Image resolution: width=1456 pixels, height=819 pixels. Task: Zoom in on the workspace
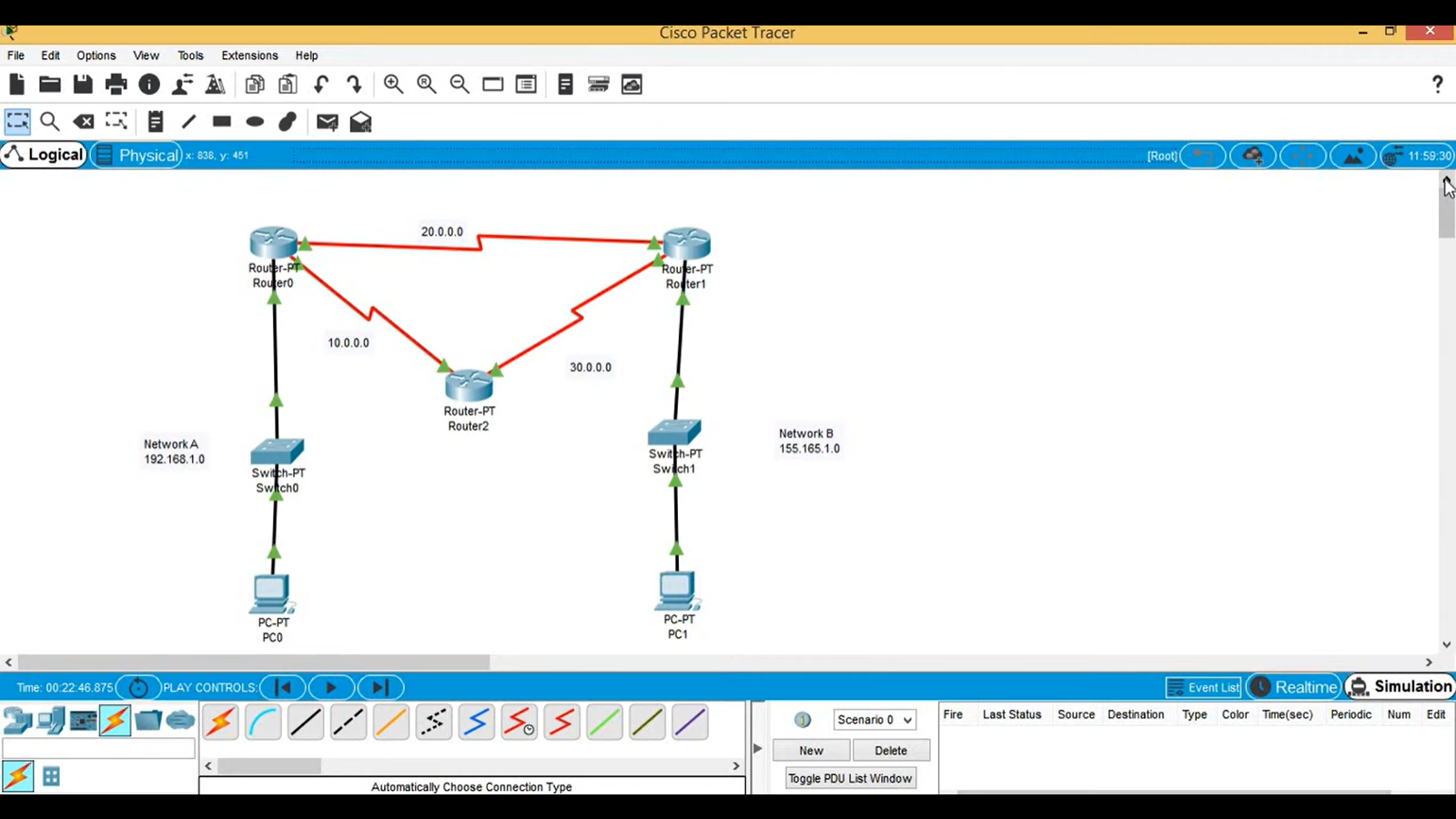pyautogui.click(x=393, y=85)
